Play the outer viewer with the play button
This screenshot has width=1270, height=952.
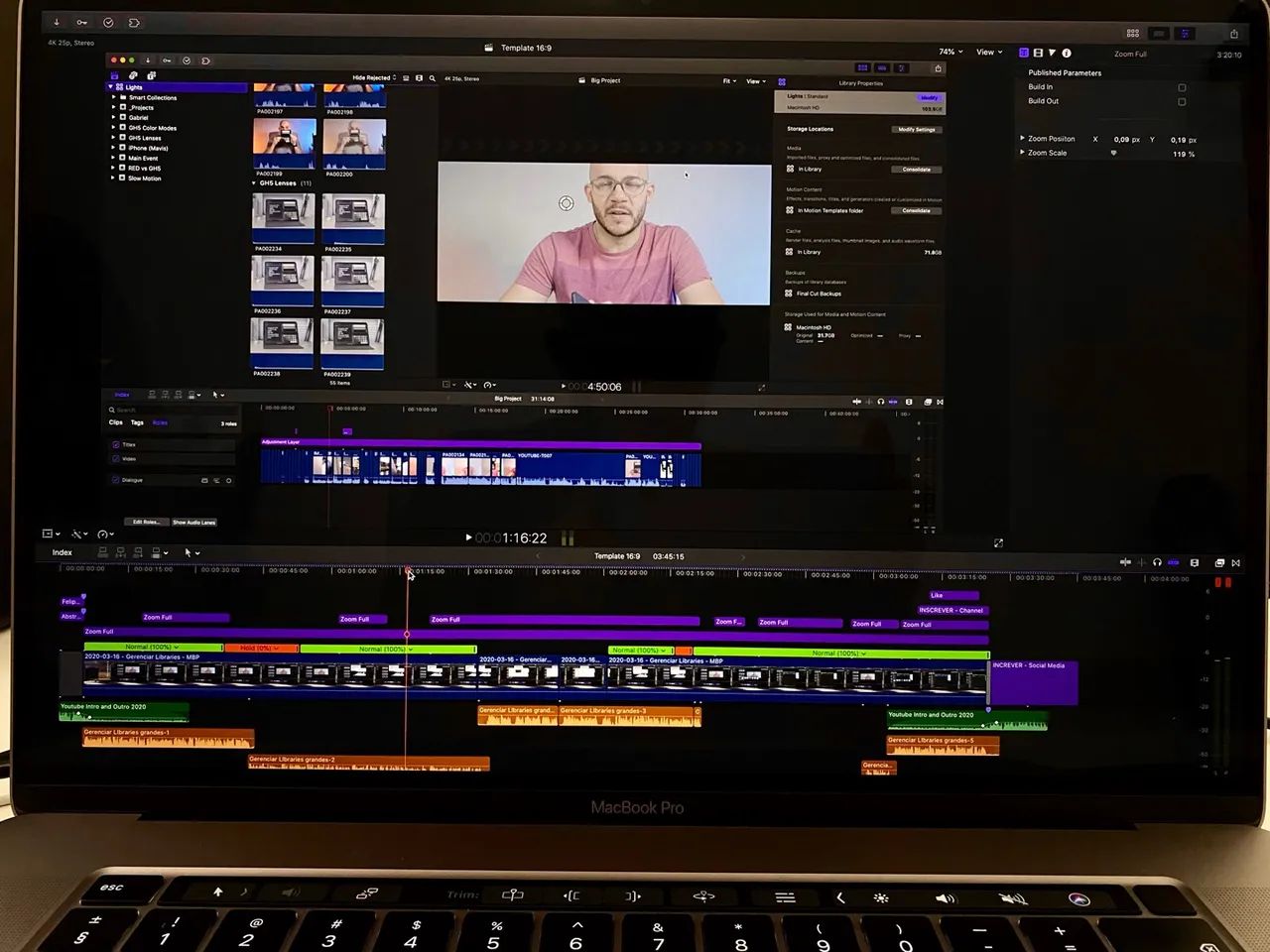tap(468, 537)
